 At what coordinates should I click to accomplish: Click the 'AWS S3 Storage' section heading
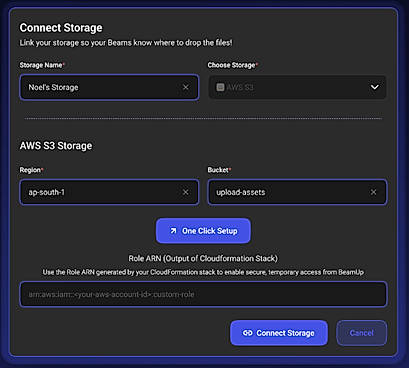coord(56,146)
